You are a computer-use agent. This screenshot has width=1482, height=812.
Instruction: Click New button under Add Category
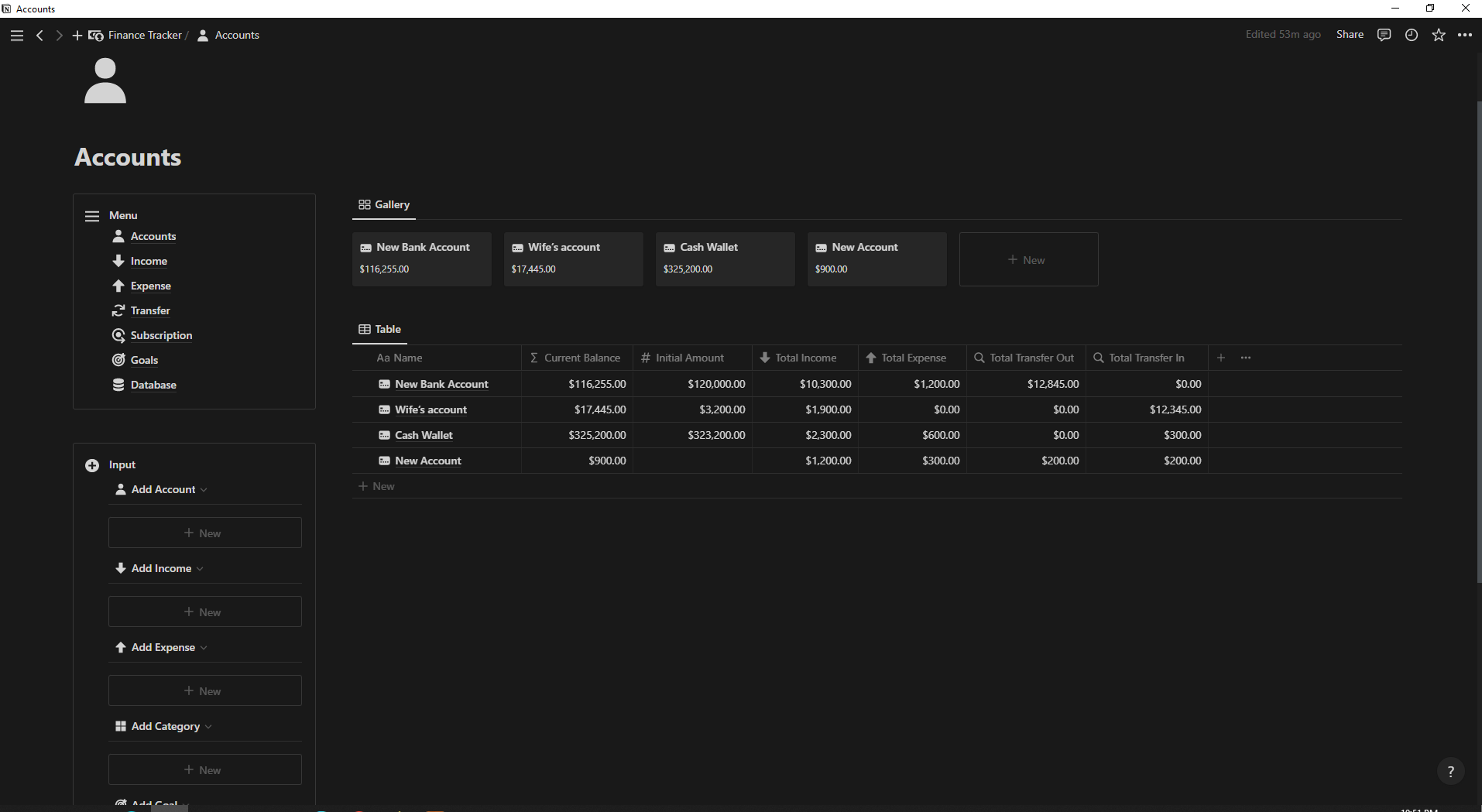(x=205, y=770)
